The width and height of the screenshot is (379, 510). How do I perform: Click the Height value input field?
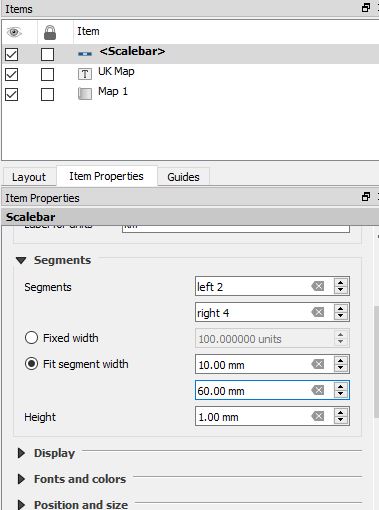click(253, 417)
